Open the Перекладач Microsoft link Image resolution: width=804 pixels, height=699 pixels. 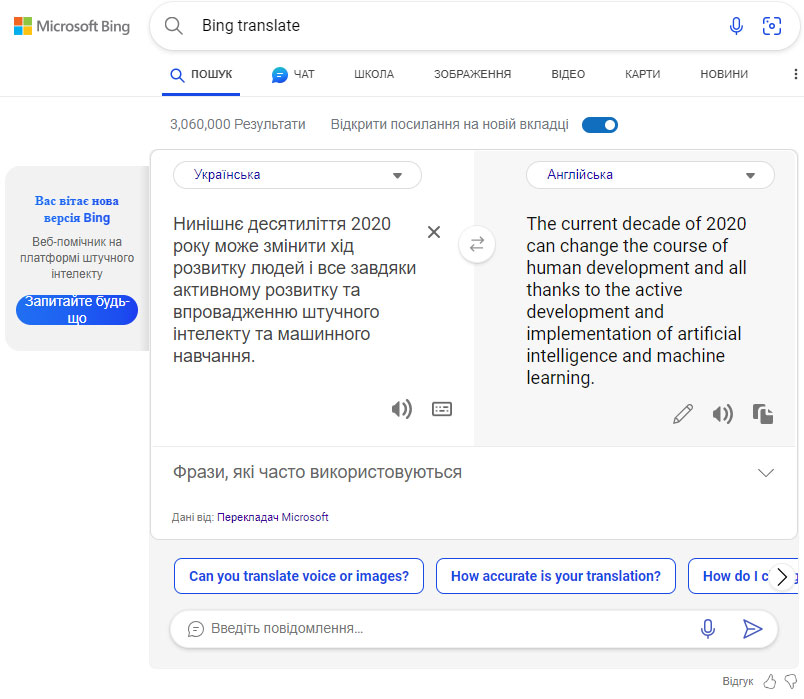pos(272,517)
